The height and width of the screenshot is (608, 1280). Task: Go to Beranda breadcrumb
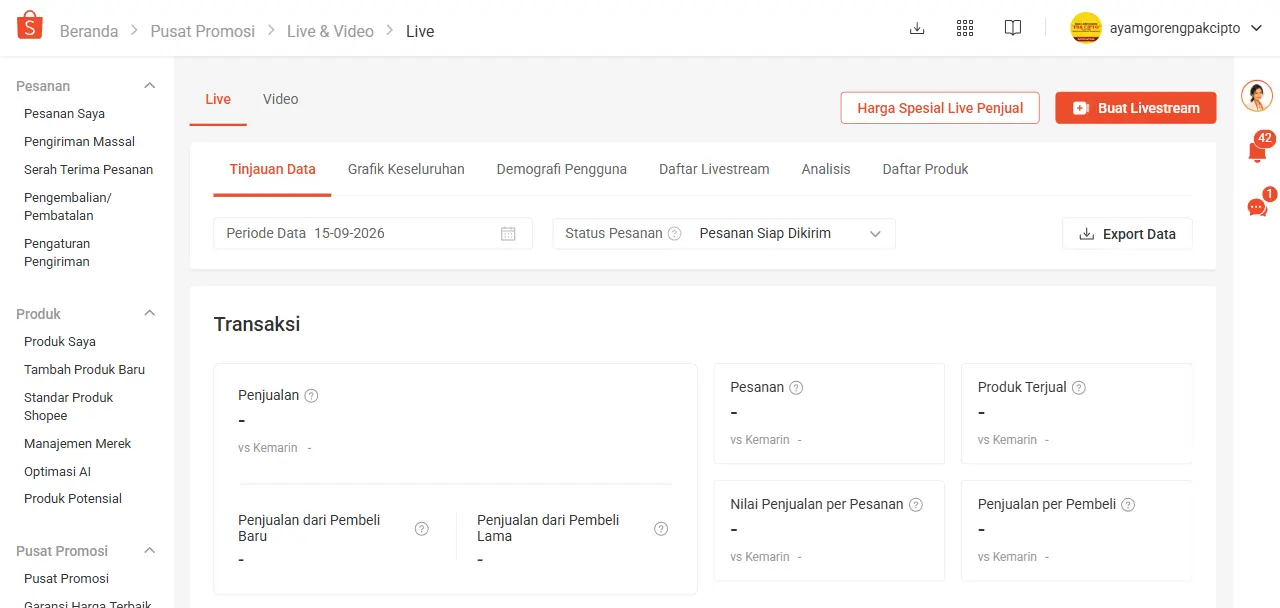click(89, 32)
